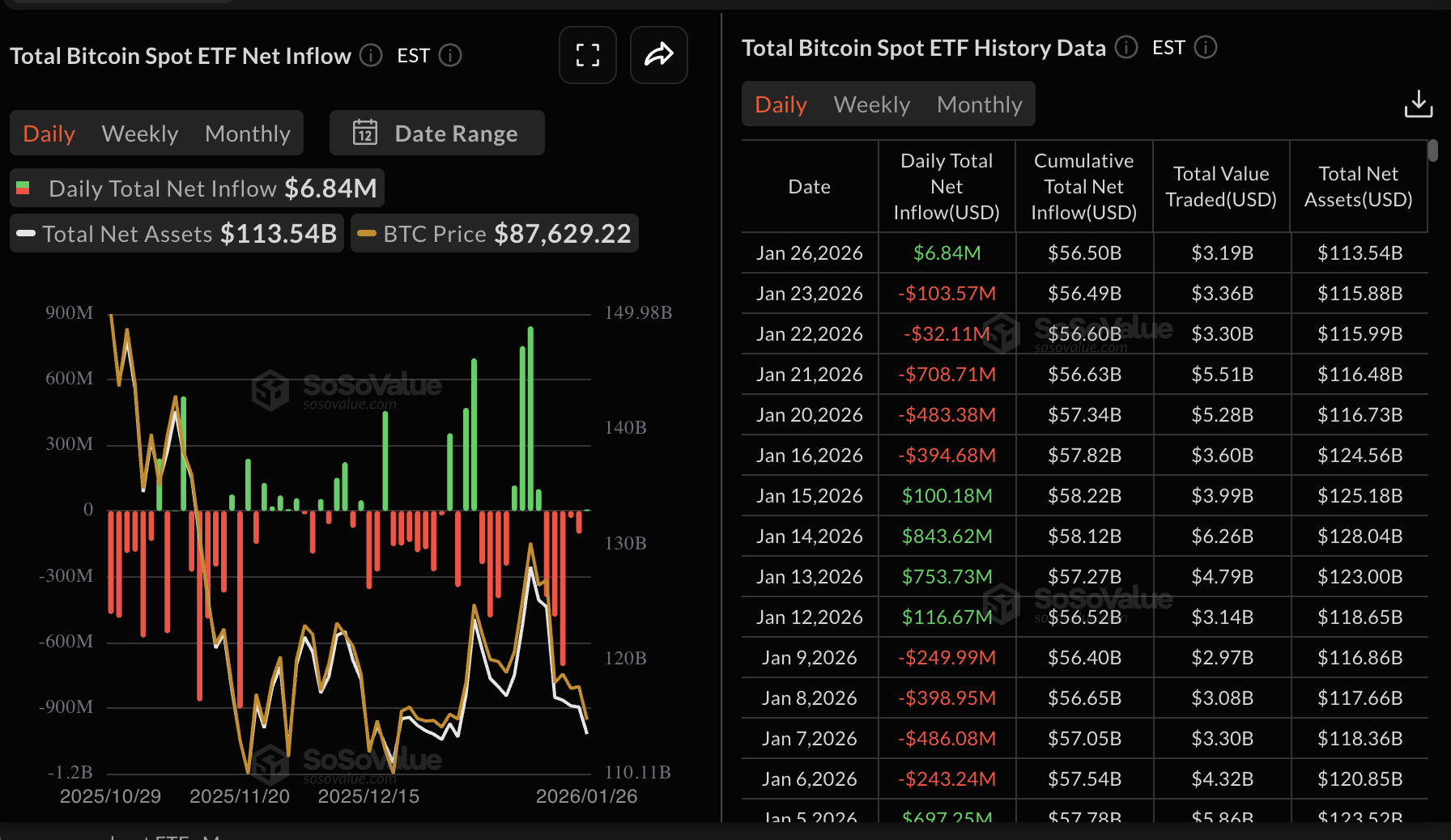
Task: Toggle BTC Price line visibility
Action: [x=495, y=234]
